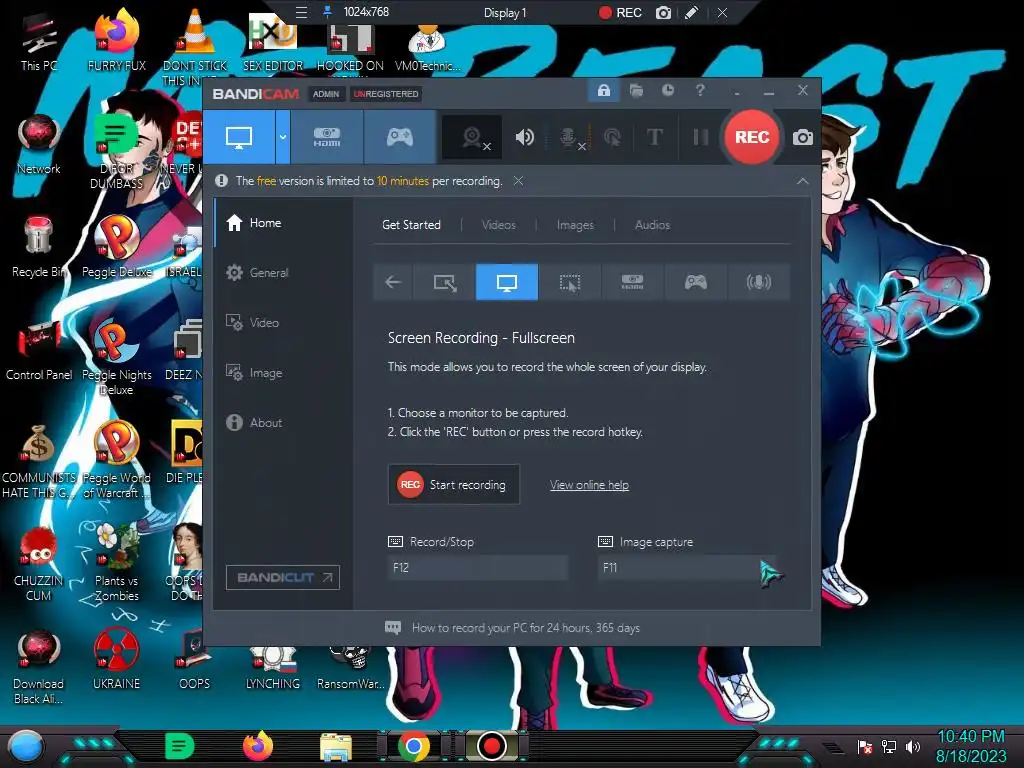Image resolution: width=1024 pixels, height=768 pixels.
Task: Open the View online help link
Action: (589, 485)
